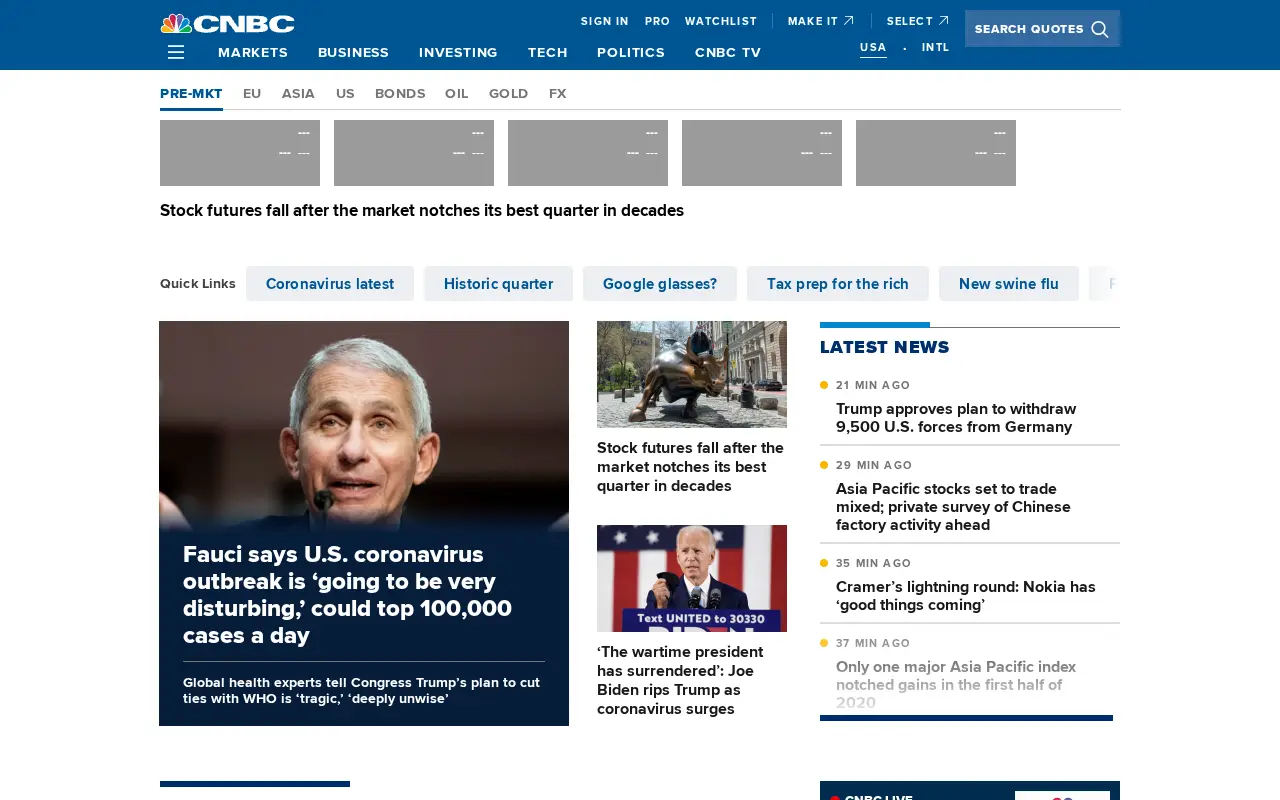Open the Watchlist link
Screen dimensions: 1280x800
[721, 21]
